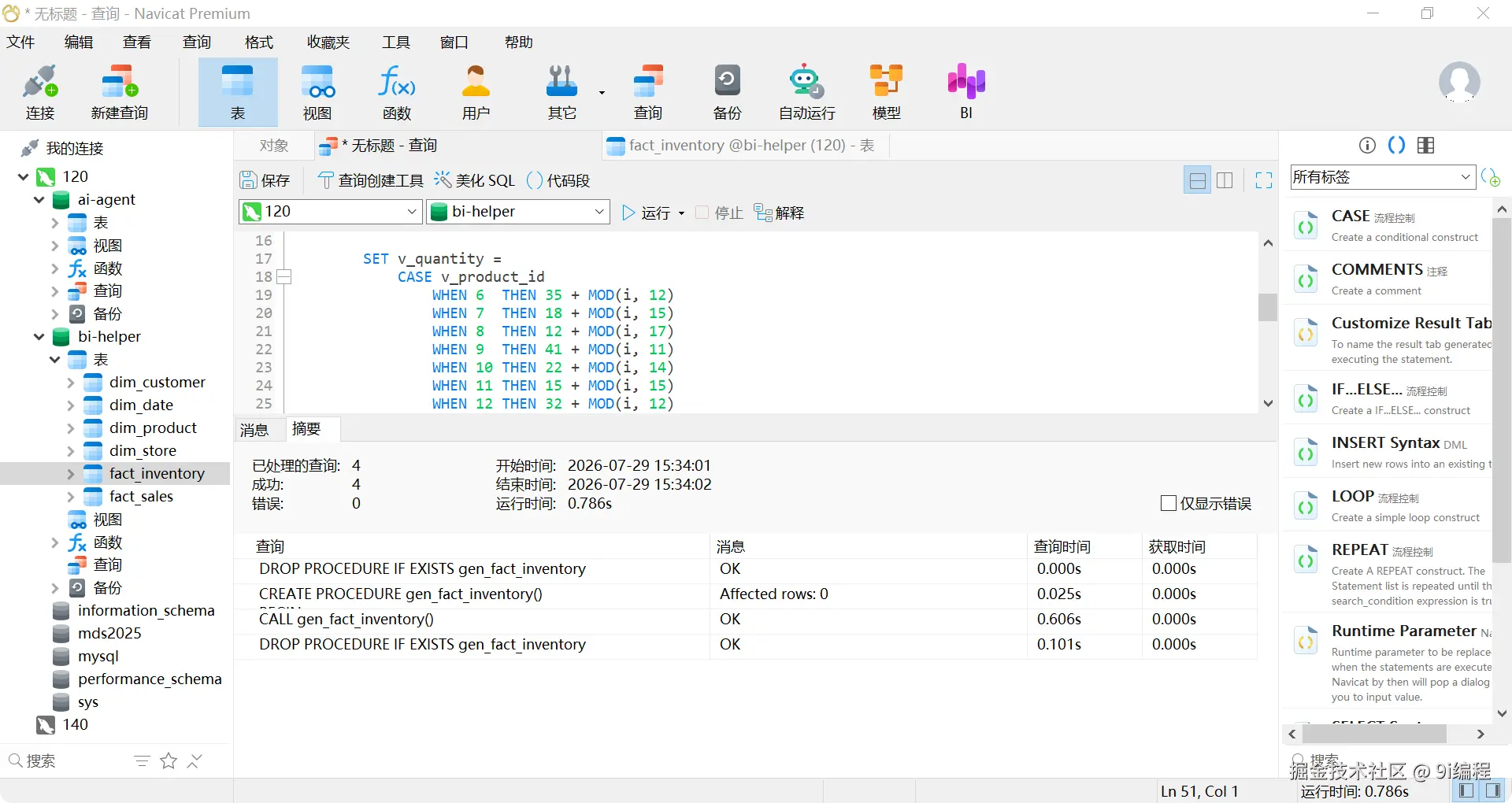Viewport: 1512px width, 803px height.
Task: Select fact_sales table in tree
Action: click(x=141, y=497)
